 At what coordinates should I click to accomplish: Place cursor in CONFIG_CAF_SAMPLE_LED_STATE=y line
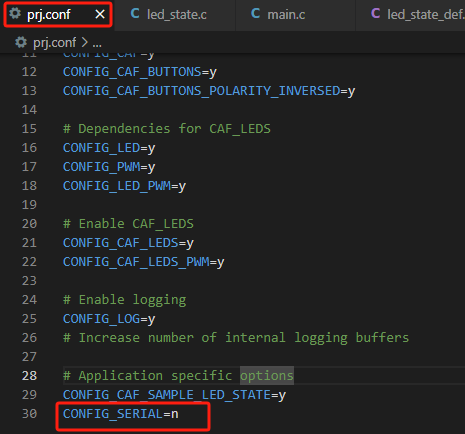click(x=174, y=395)
